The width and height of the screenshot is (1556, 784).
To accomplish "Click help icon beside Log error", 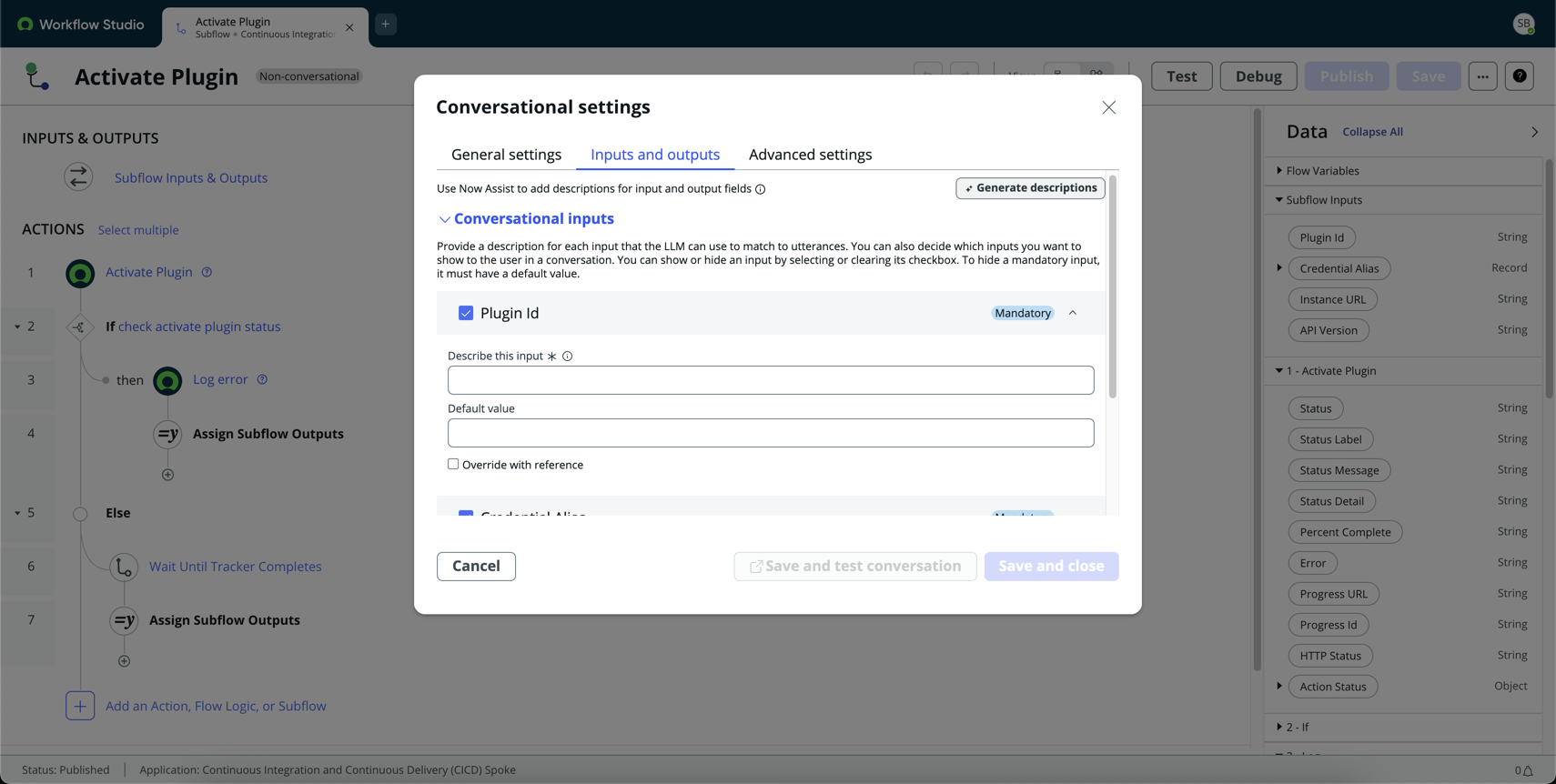I will click(262, 379).
